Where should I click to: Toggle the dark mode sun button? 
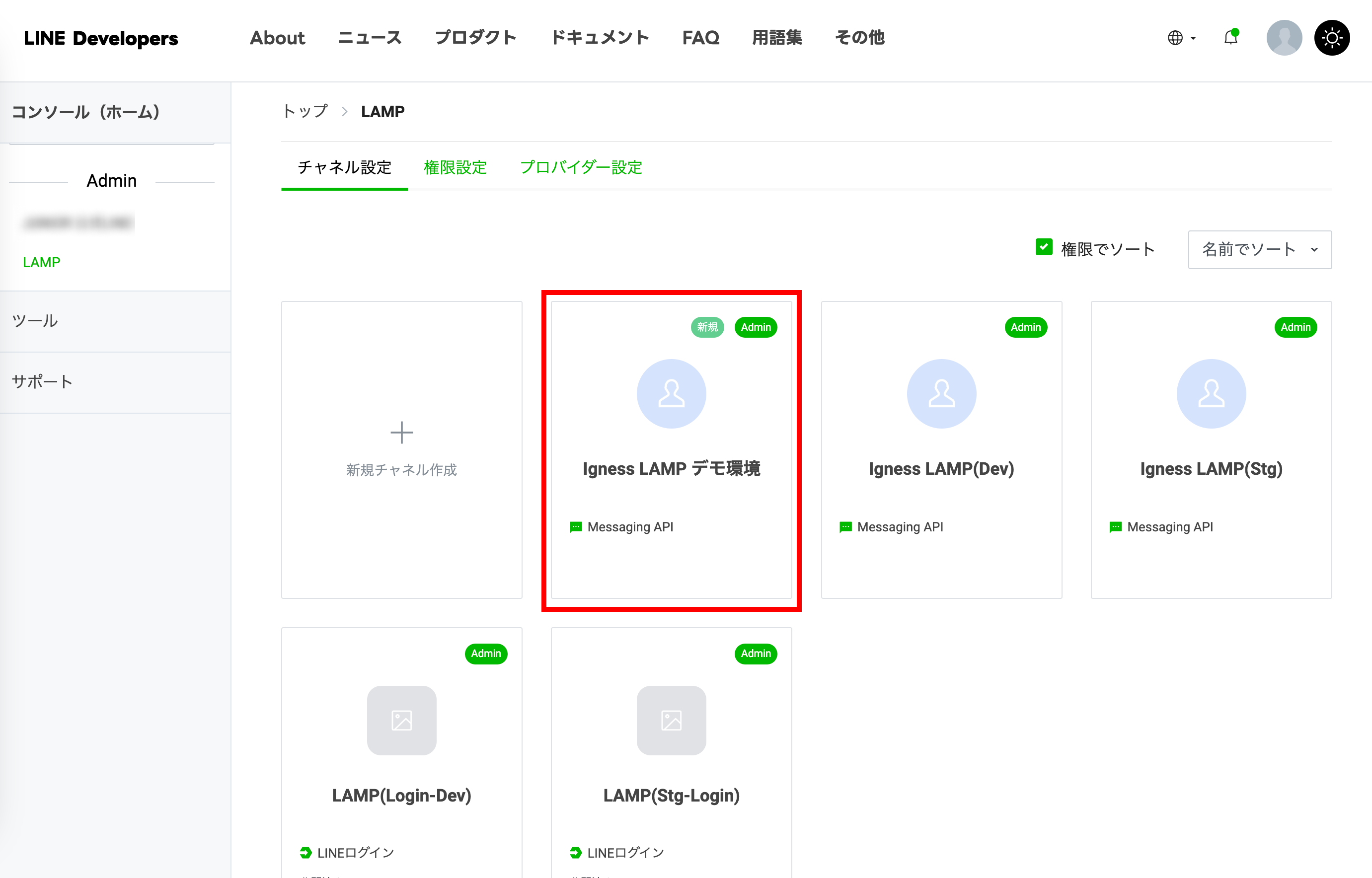point(1331,38)
